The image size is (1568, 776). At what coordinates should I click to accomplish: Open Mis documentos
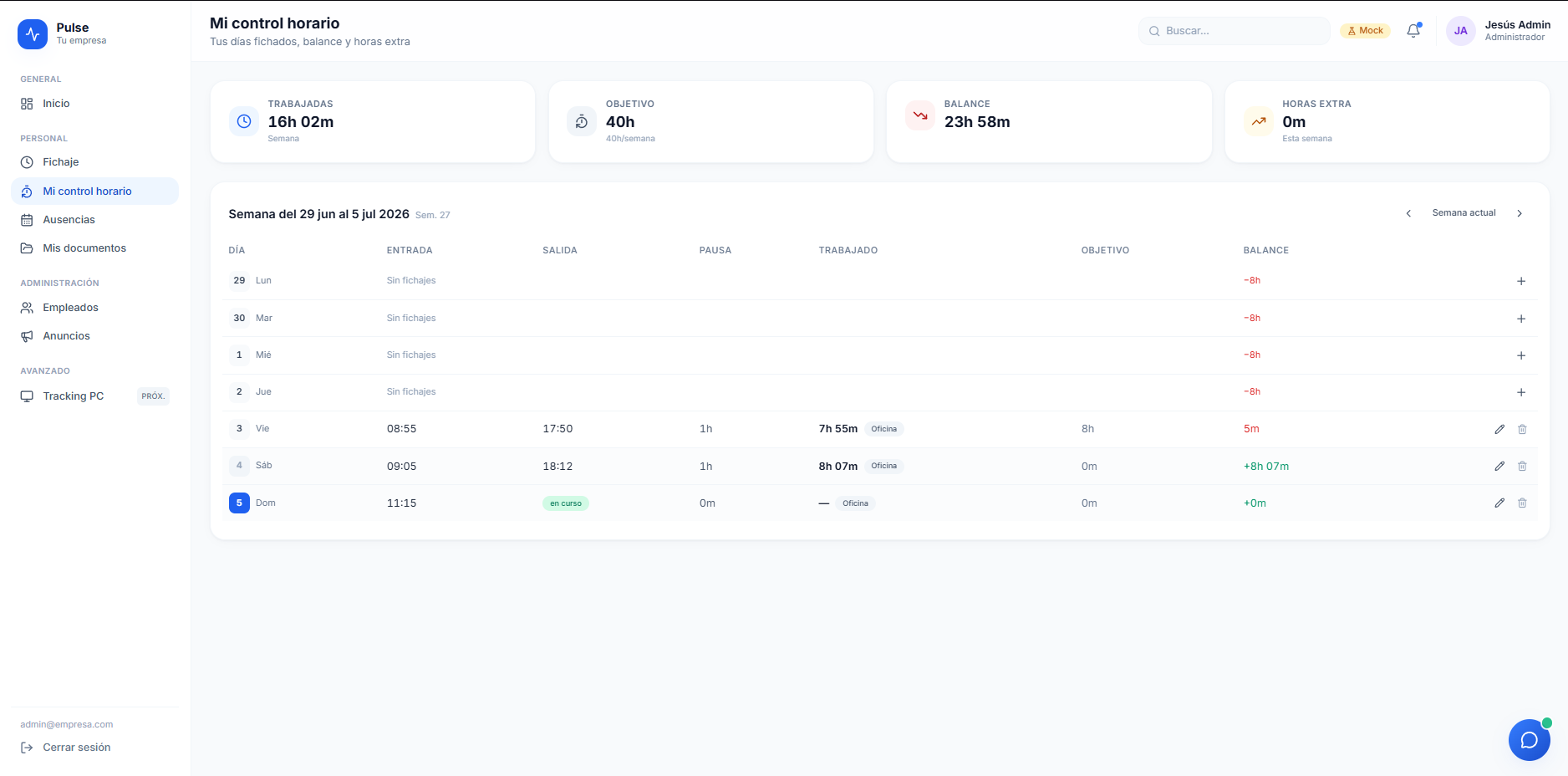coord(94,248)
